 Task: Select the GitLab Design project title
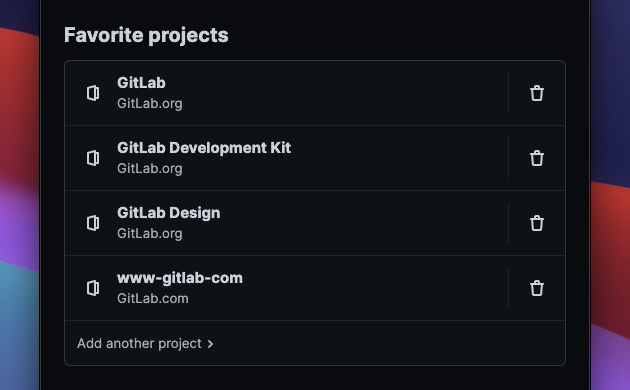[x=168, y=213]
